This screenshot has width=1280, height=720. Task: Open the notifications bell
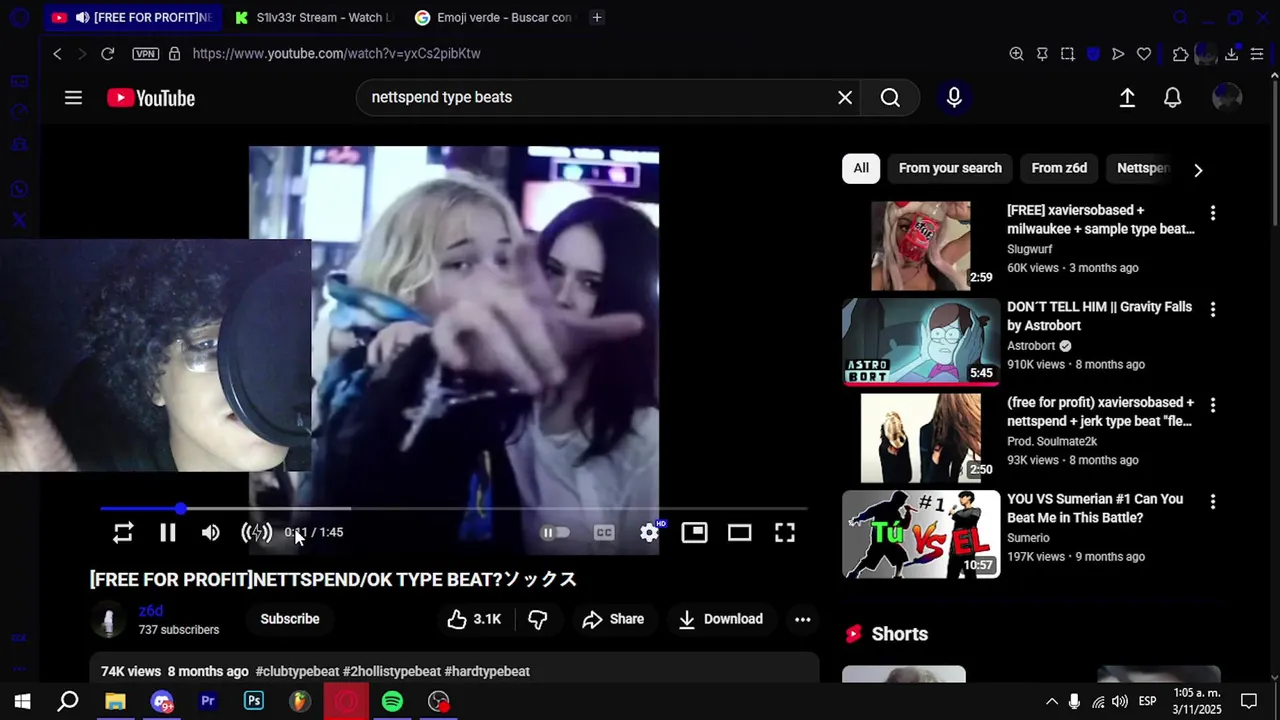click(1173, 98)
